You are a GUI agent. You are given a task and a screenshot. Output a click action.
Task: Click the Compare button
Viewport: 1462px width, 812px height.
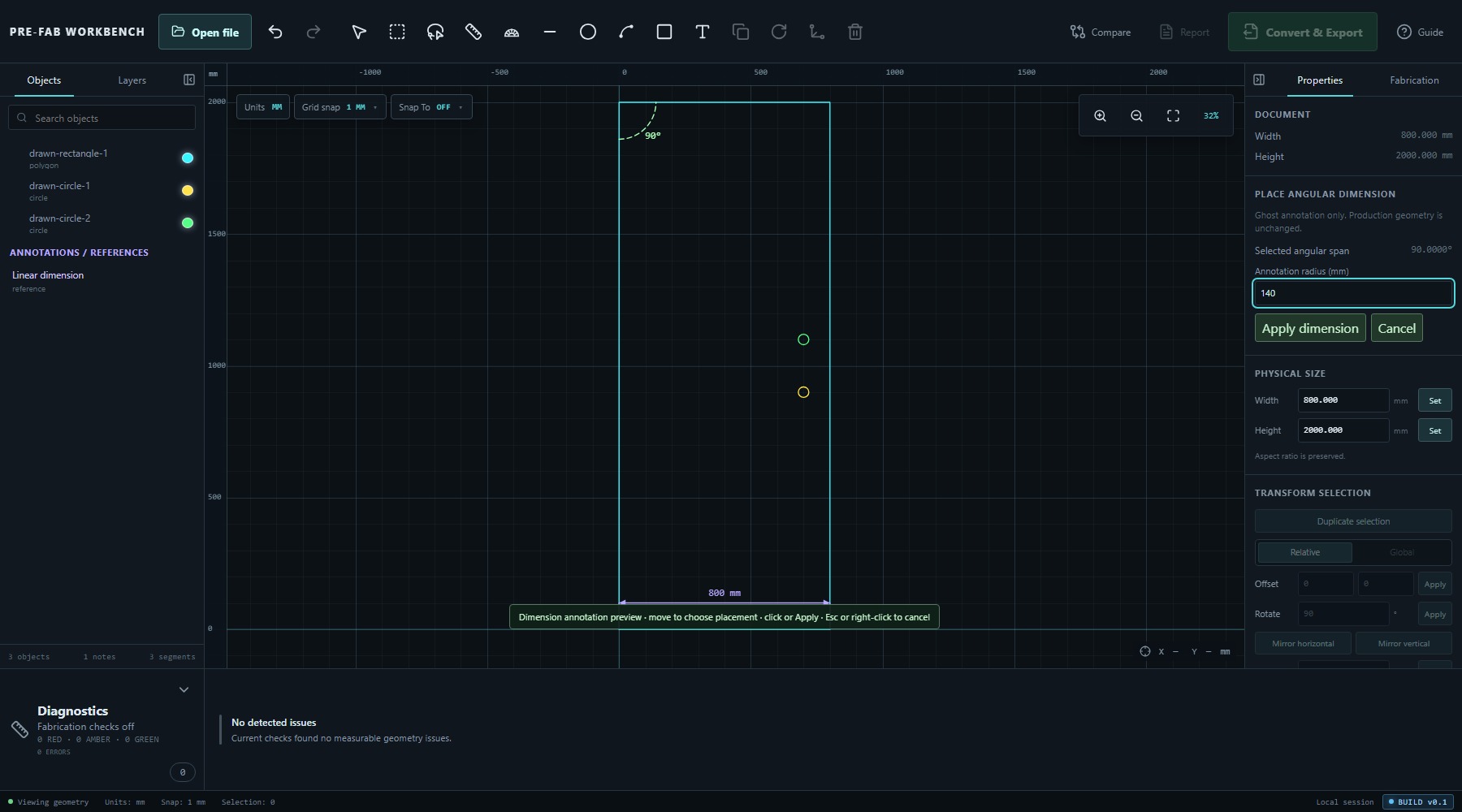1101,32
